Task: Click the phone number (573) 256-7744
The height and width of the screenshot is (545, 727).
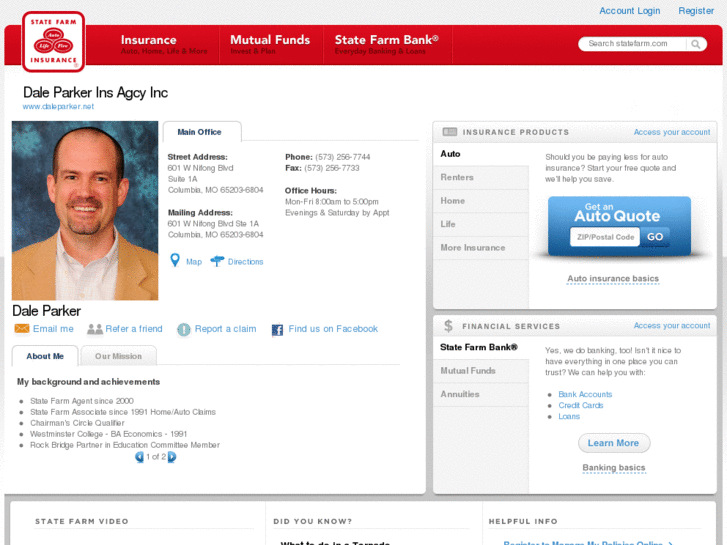Action: coord(343,157)
